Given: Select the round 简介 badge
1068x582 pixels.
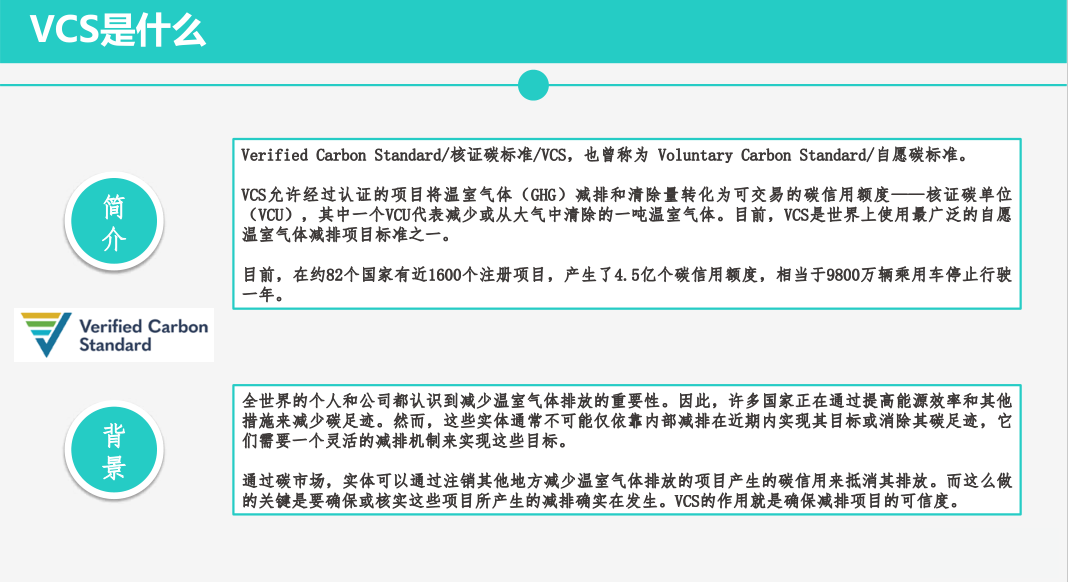Looking at the screenshot, I should 114,221.
